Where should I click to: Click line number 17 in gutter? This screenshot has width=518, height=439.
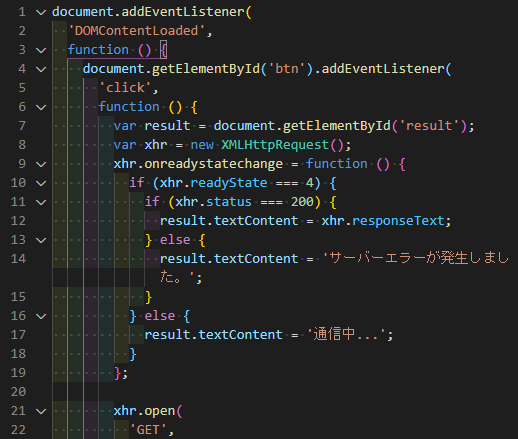click(x=18, y=335)
